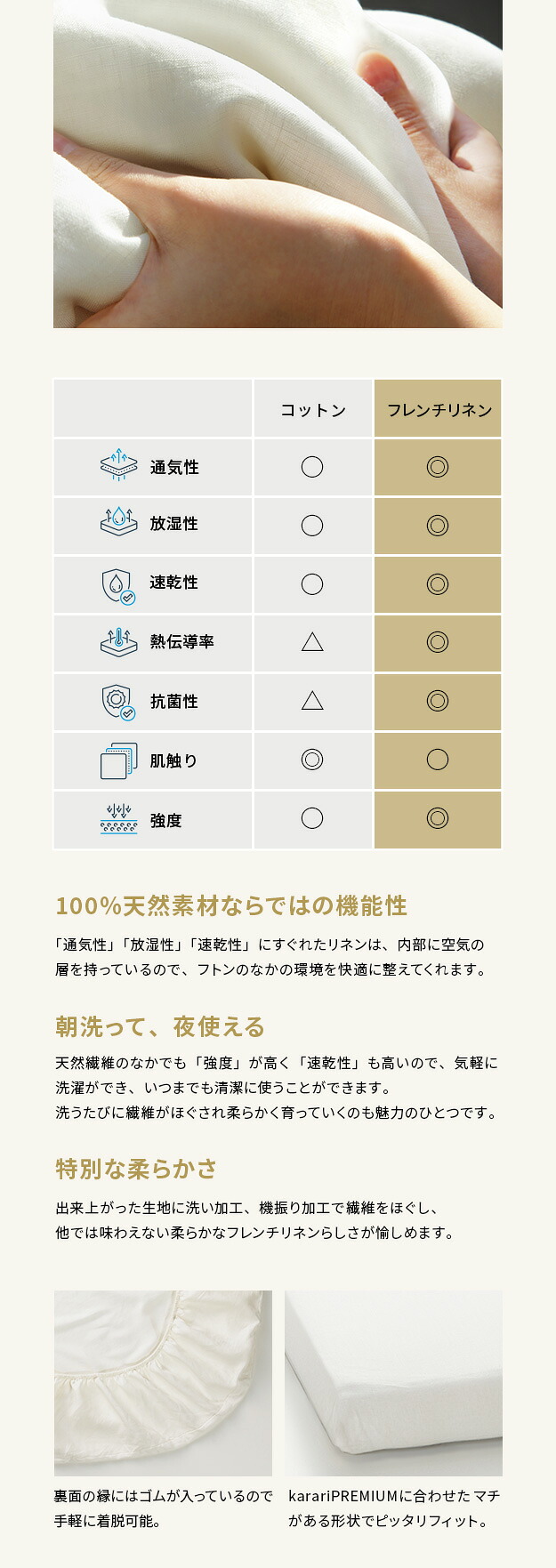556x1568 pixels.
Task: Select the 抗菌性 antibacterial shield icon
Action: coord(117,701)
